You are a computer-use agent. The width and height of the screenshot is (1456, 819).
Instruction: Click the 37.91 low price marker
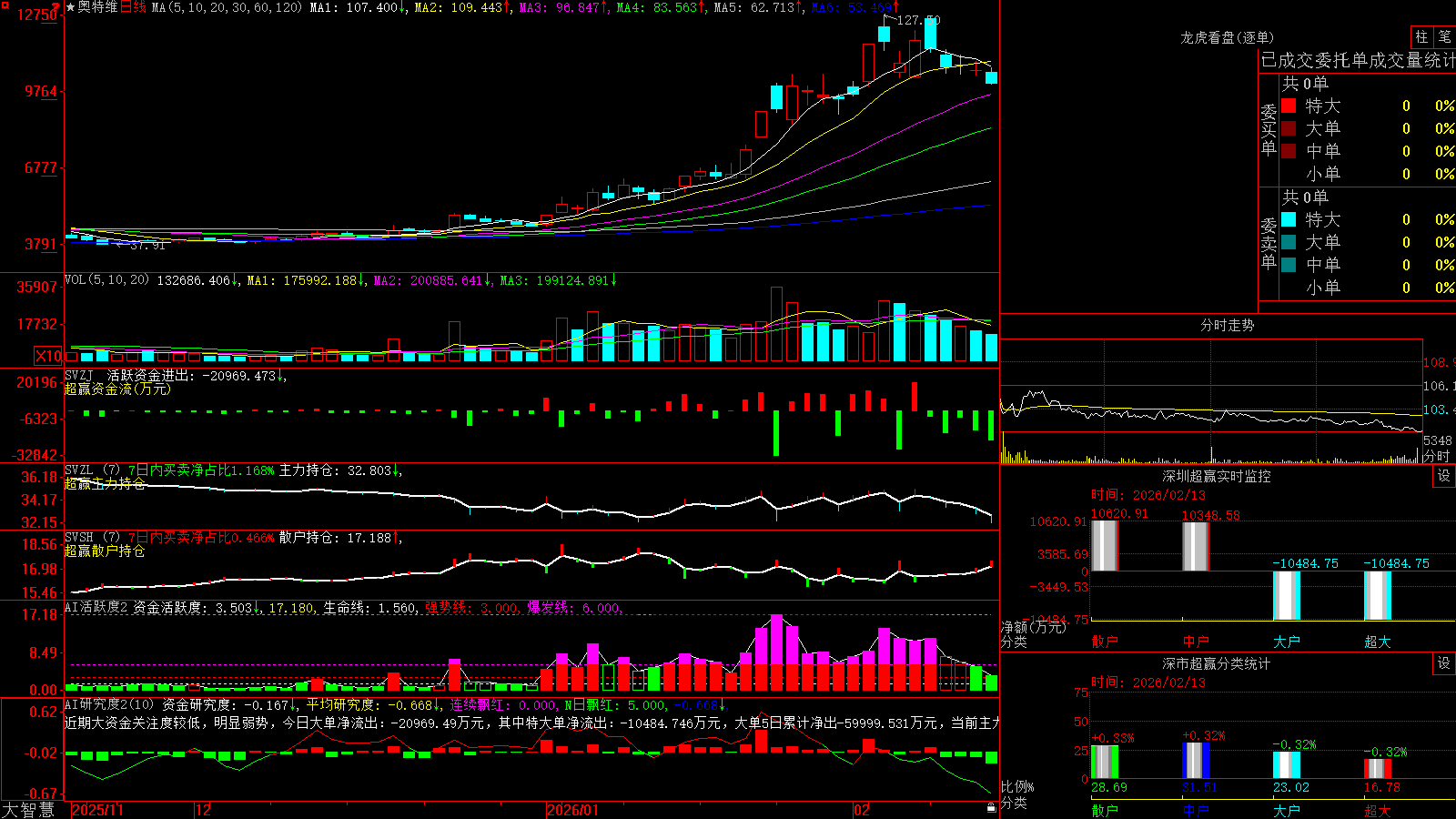(148, 245)
